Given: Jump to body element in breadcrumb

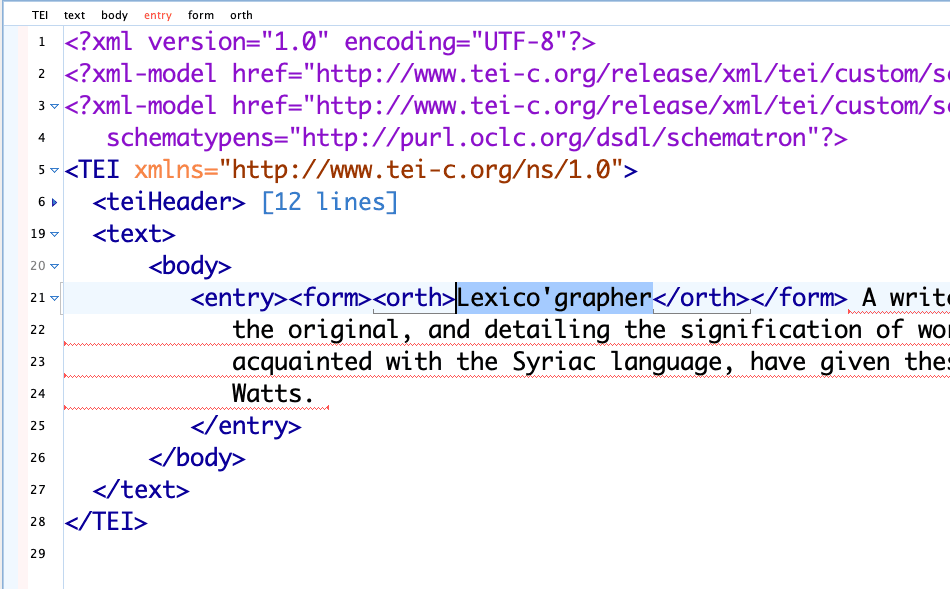Looking at the screenshot, I should [114, 15].
